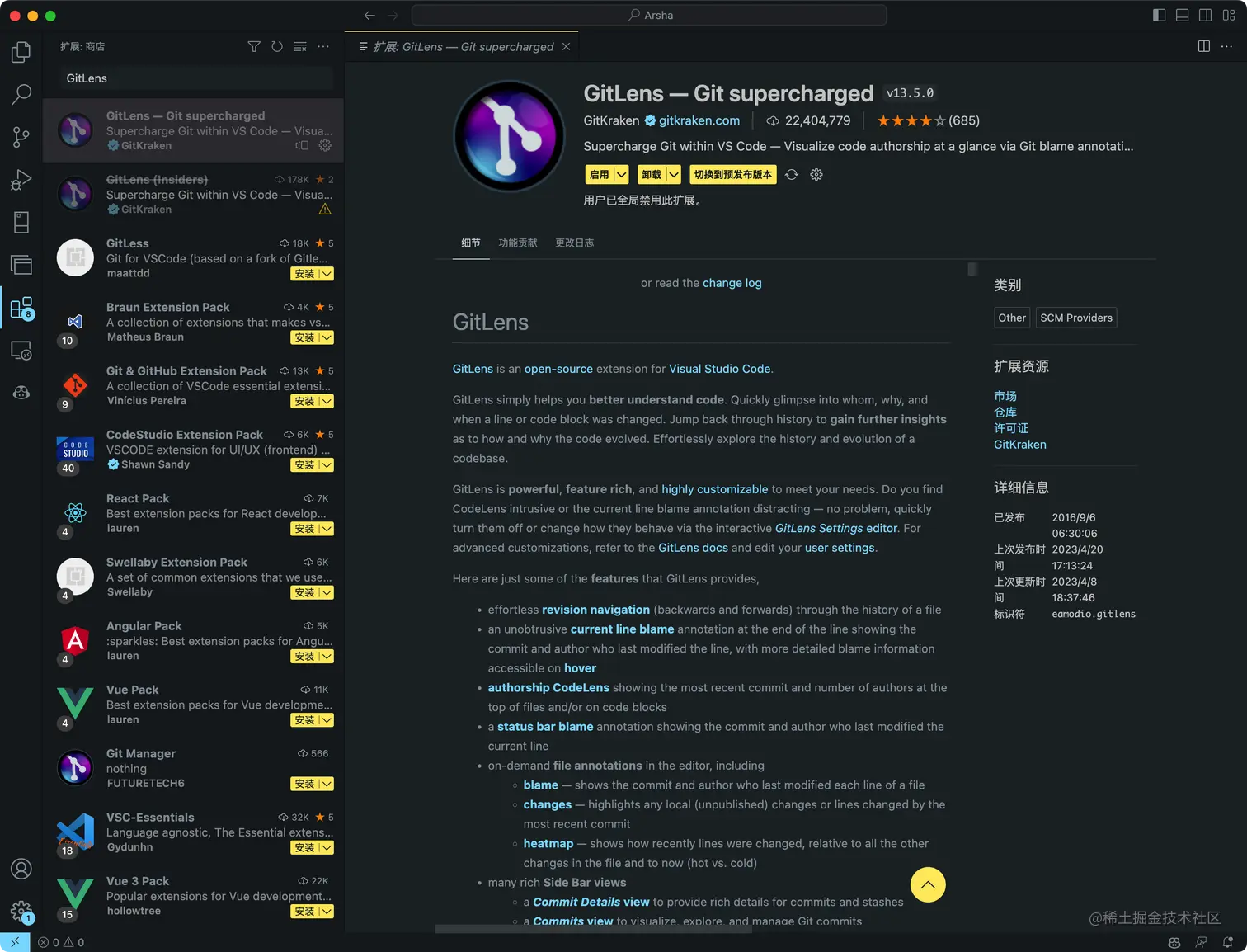The image size is (1247, 952).
Task: Open errors and warnings status item
Action: point(62,942)
